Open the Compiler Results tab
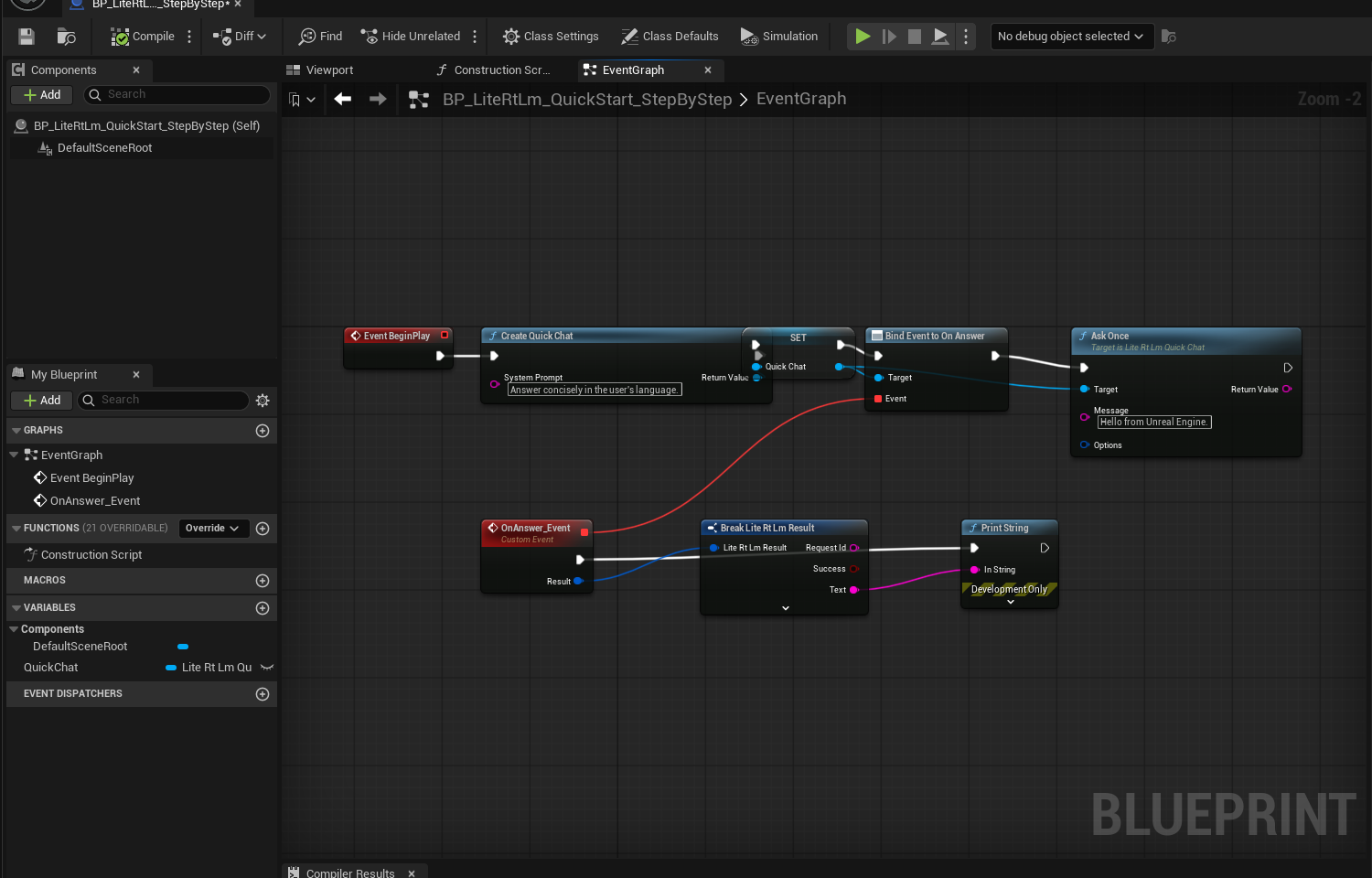1372x878 pixels. [349, 873]
